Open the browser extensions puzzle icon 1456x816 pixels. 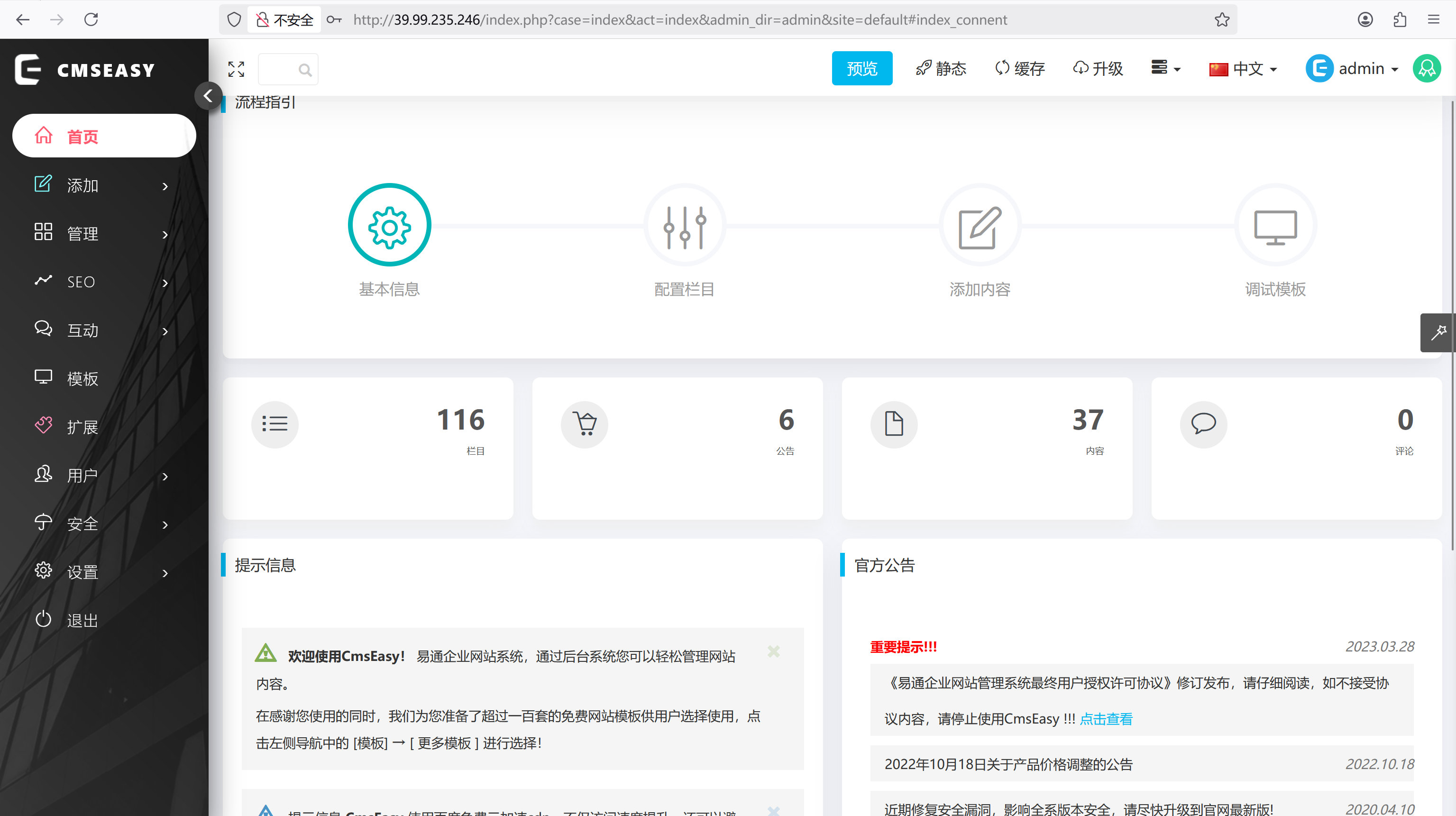[x=1400, y=20]
